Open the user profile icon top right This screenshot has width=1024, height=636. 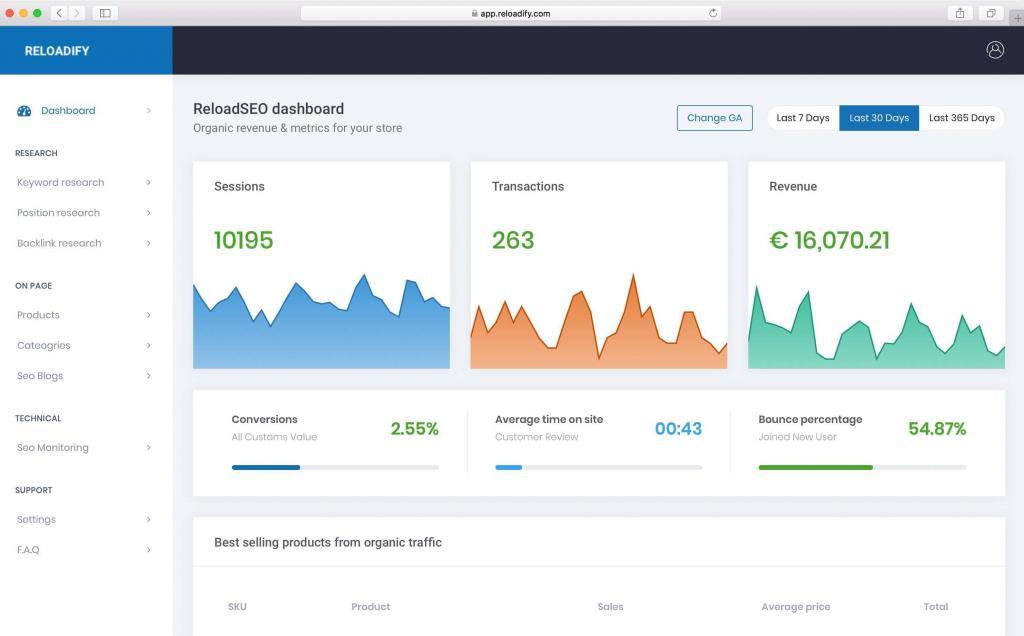(x=995, y=49)
